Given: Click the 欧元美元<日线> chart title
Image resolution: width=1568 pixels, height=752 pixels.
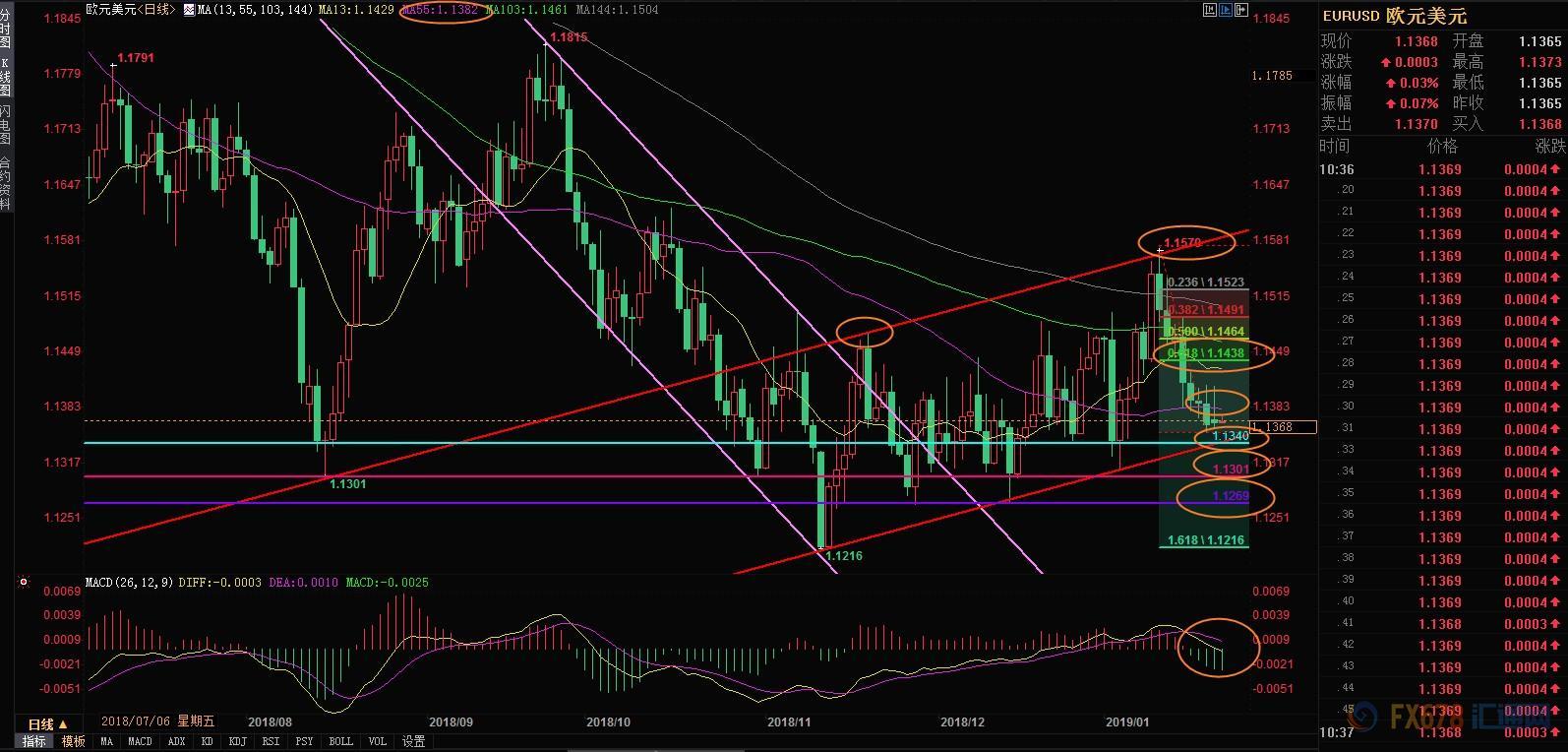Looking at the screenshot, I should 132,10.
